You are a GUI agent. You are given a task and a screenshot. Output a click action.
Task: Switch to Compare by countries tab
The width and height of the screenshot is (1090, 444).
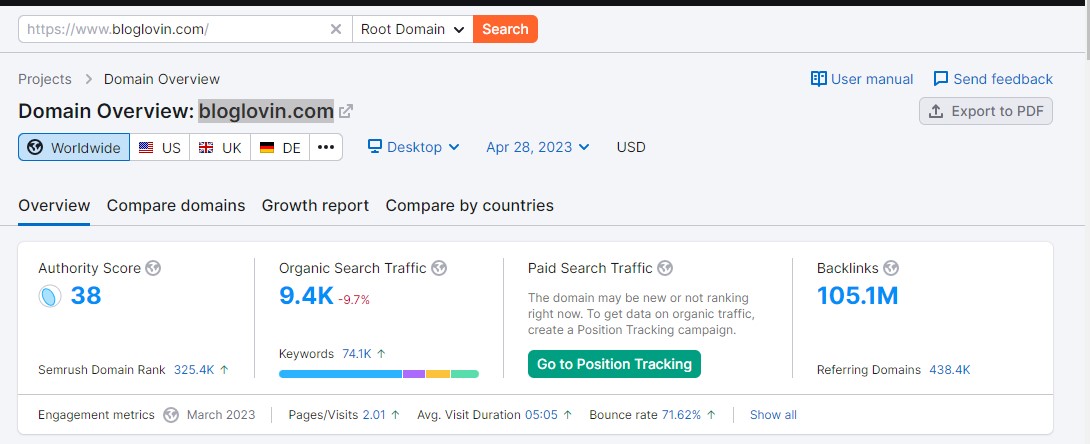[470, 206]
